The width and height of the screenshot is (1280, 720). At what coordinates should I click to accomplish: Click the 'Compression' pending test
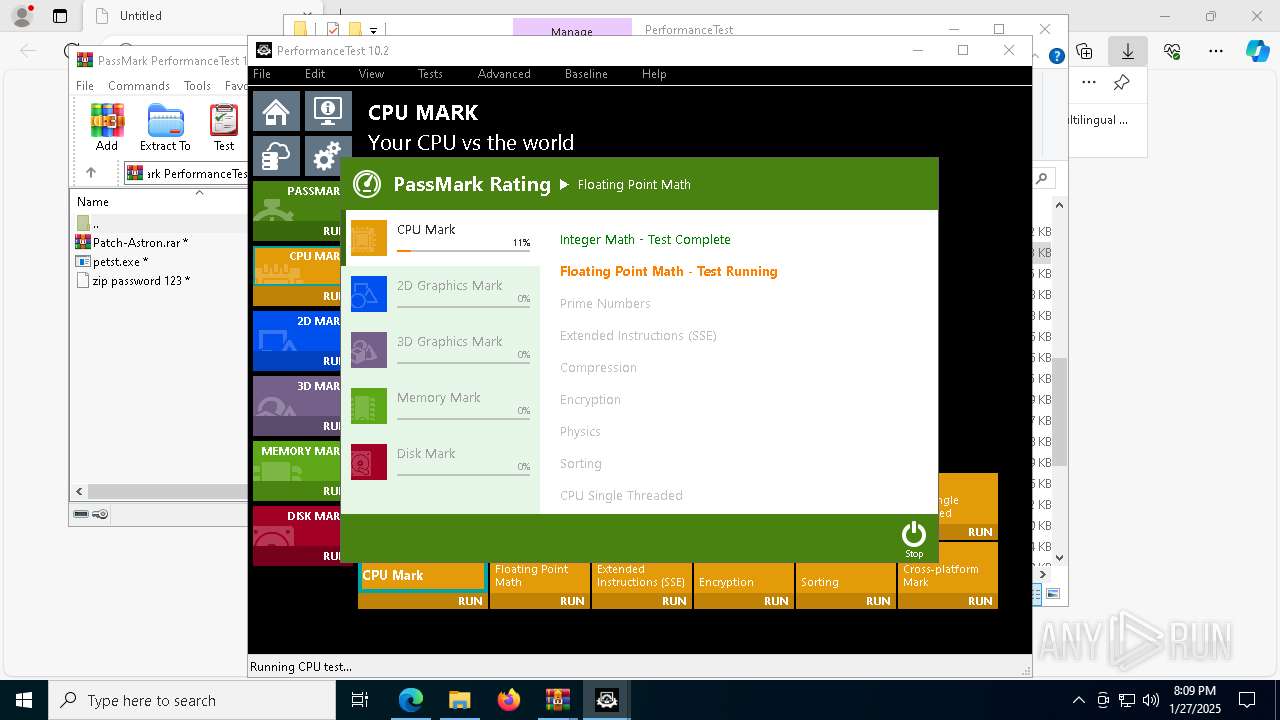[x=598, y=368]
